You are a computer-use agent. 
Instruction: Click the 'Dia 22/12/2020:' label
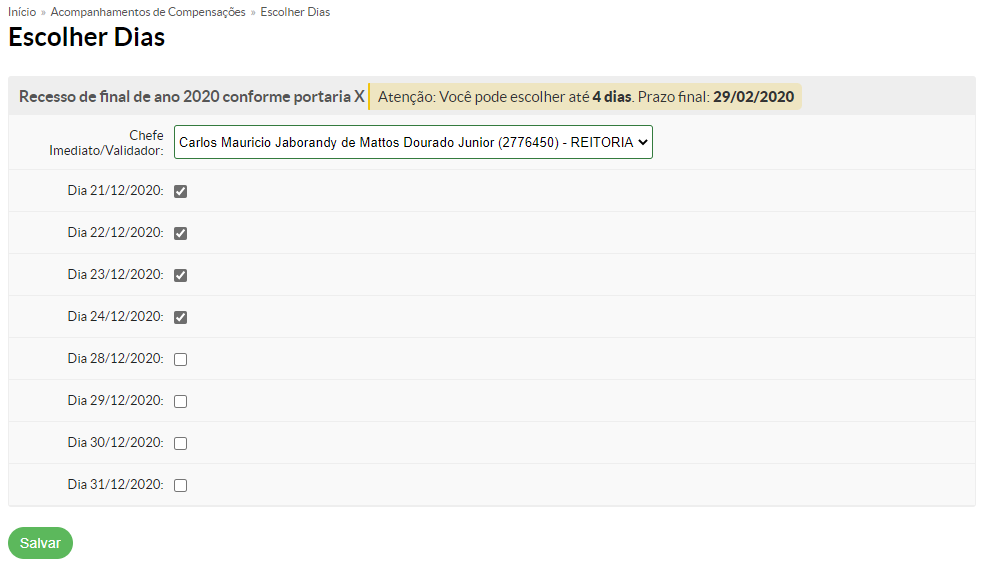point(116,233)
